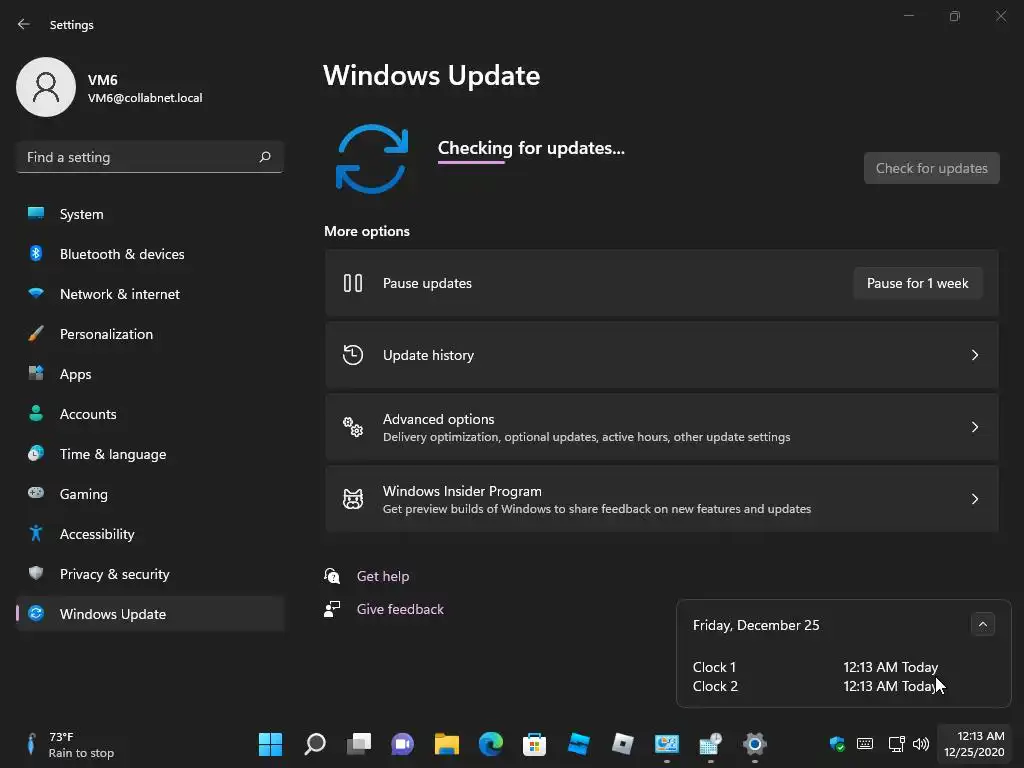Open the Accounts settings category
Screen dimensions: 1024x768
150,414
